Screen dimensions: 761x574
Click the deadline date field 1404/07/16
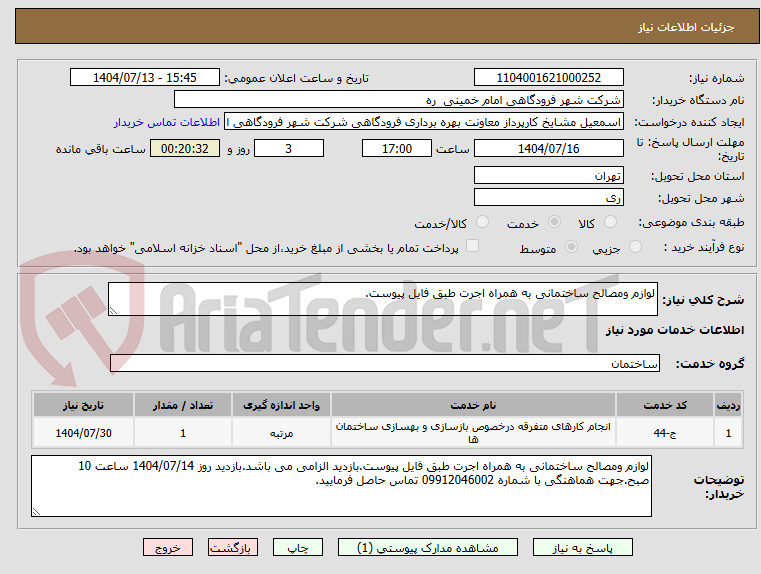click(548, 148)
